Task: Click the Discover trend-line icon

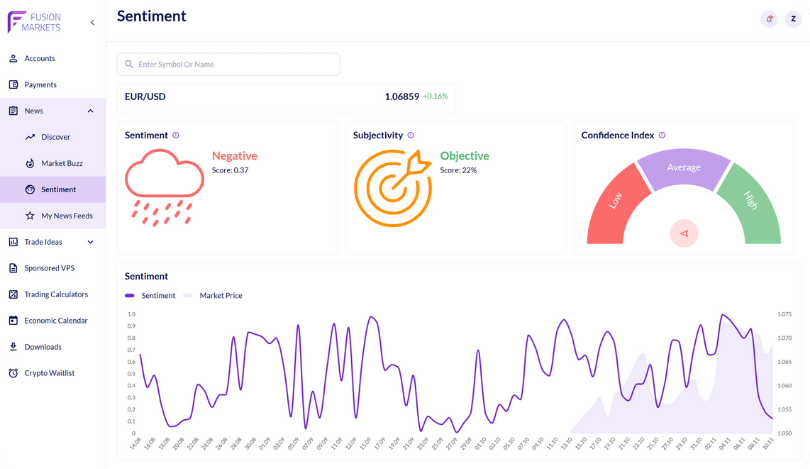Action: click(30, 137)
